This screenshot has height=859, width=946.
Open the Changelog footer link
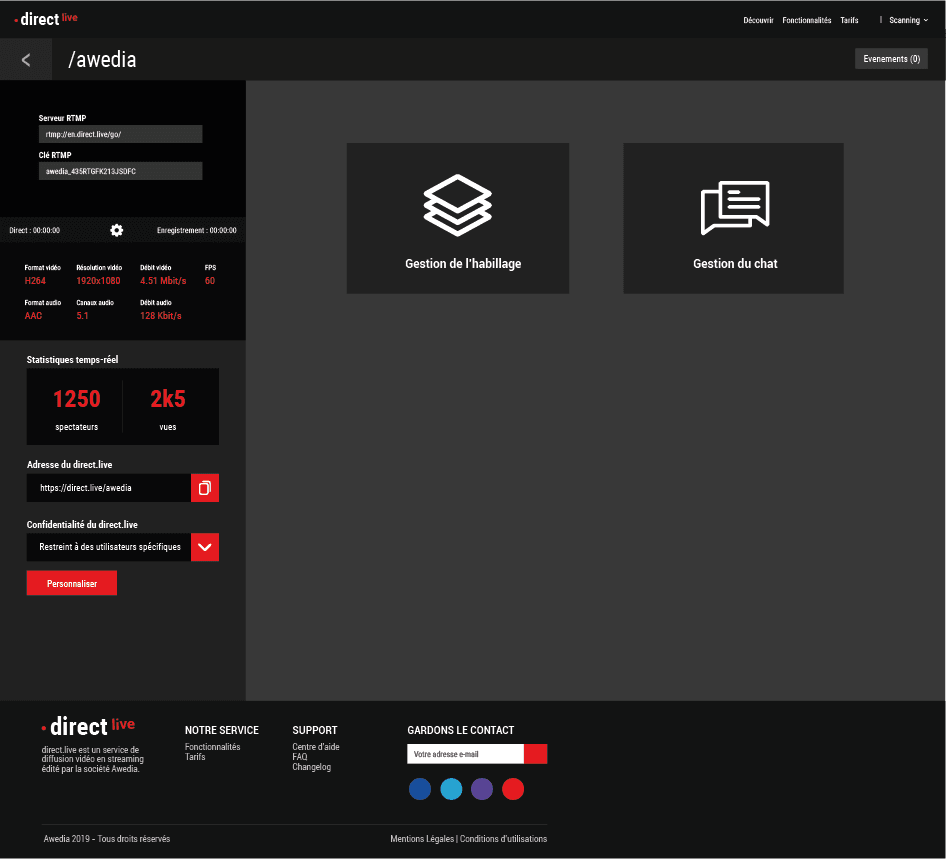pos(311,767)
